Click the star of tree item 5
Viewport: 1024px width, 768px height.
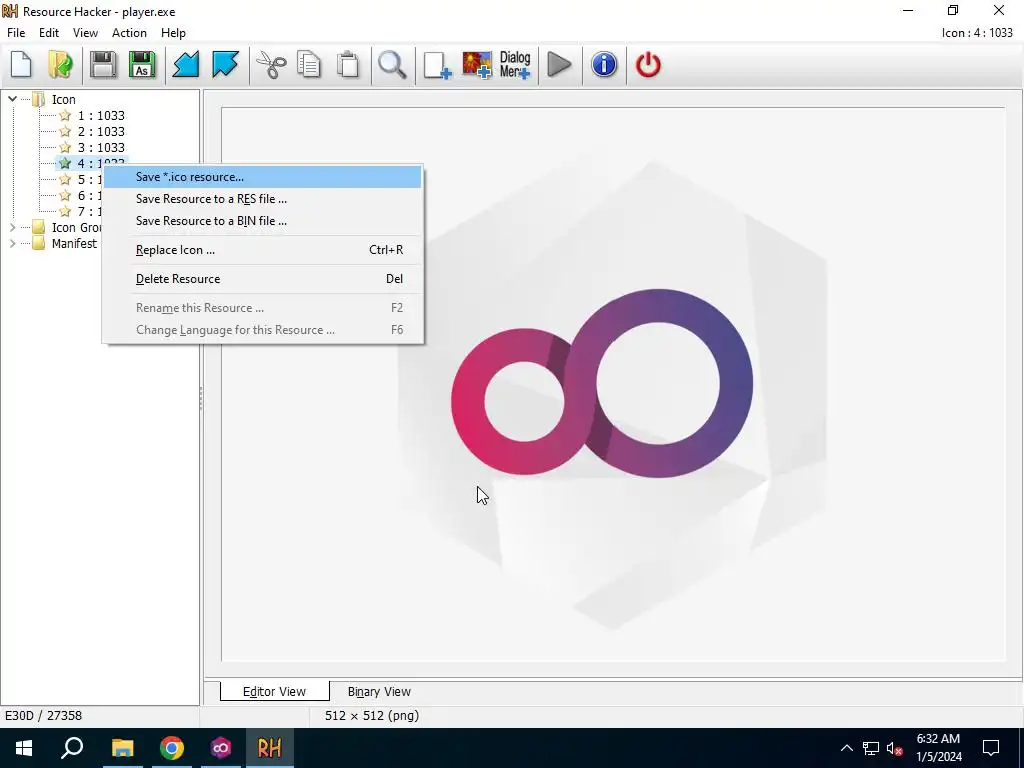(65, 180)
